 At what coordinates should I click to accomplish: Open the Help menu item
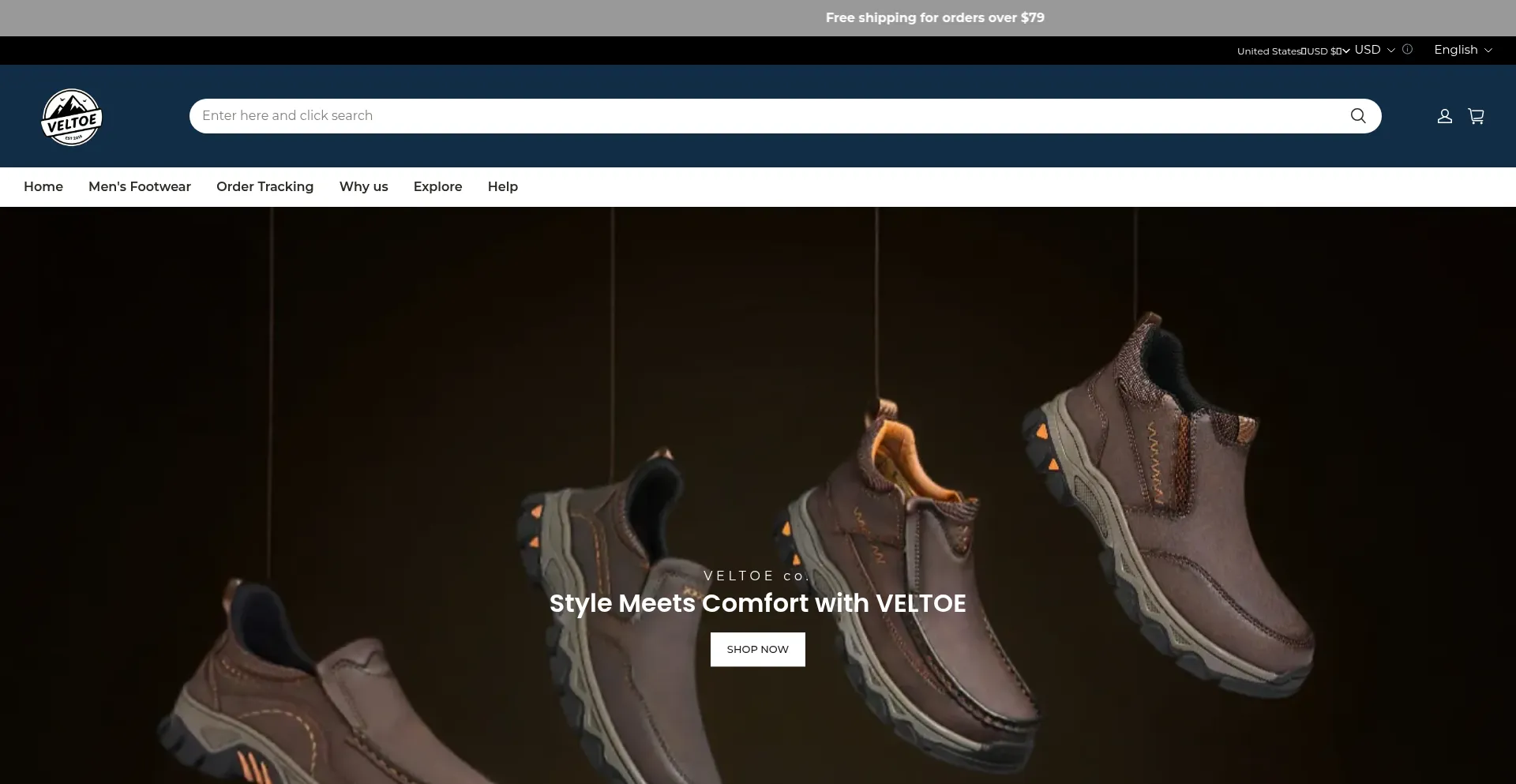tap(503, 186)
